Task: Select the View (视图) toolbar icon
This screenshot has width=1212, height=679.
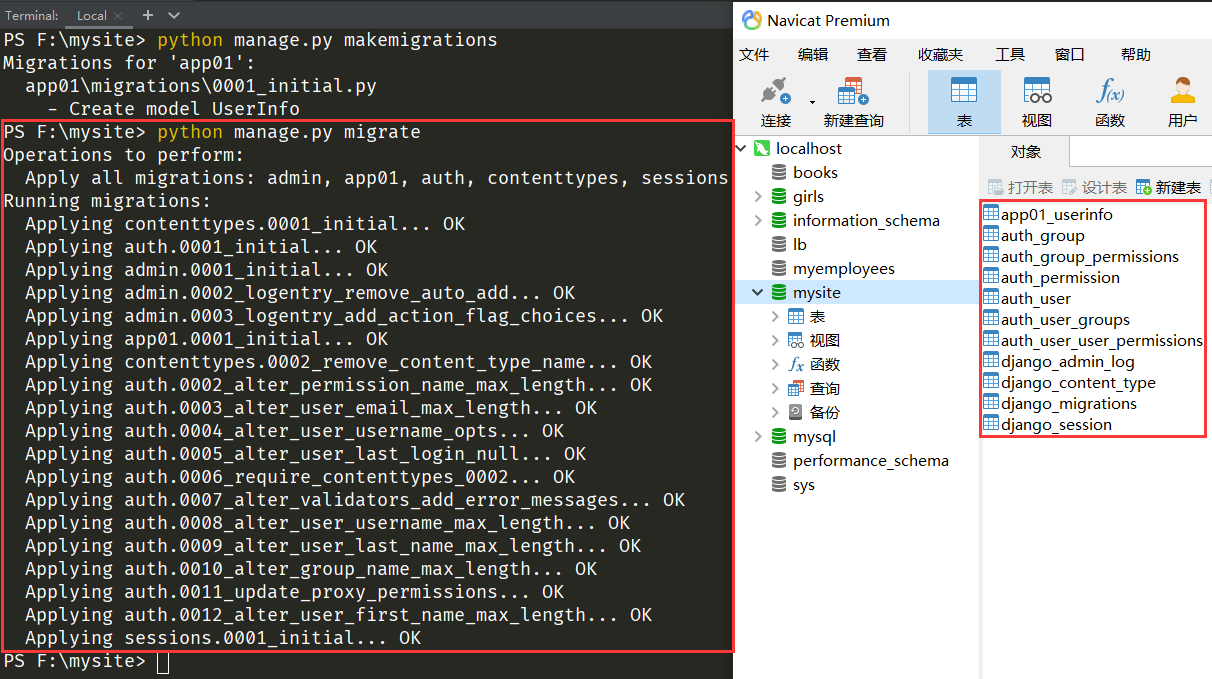Action: tap(1037, 92)
